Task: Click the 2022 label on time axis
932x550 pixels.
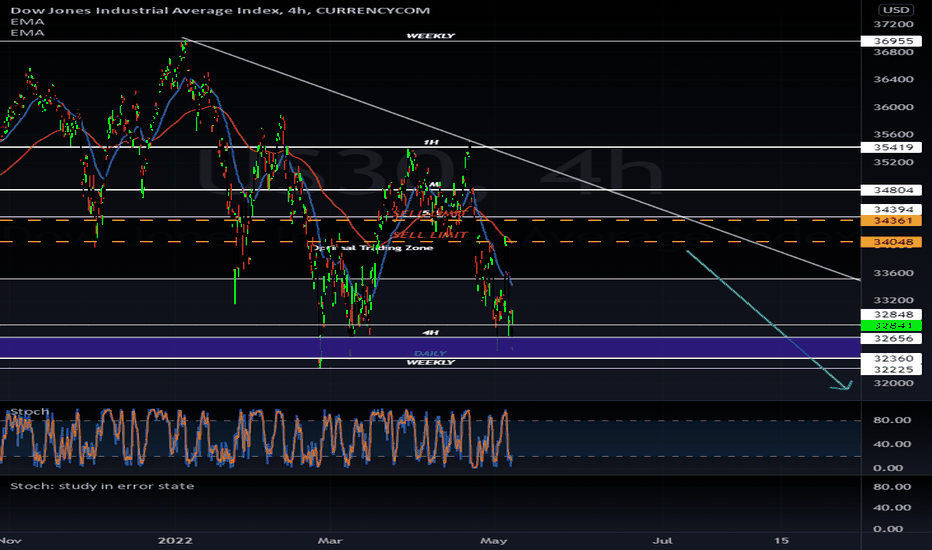Action: pyautogui.click(x=175, y=540)
